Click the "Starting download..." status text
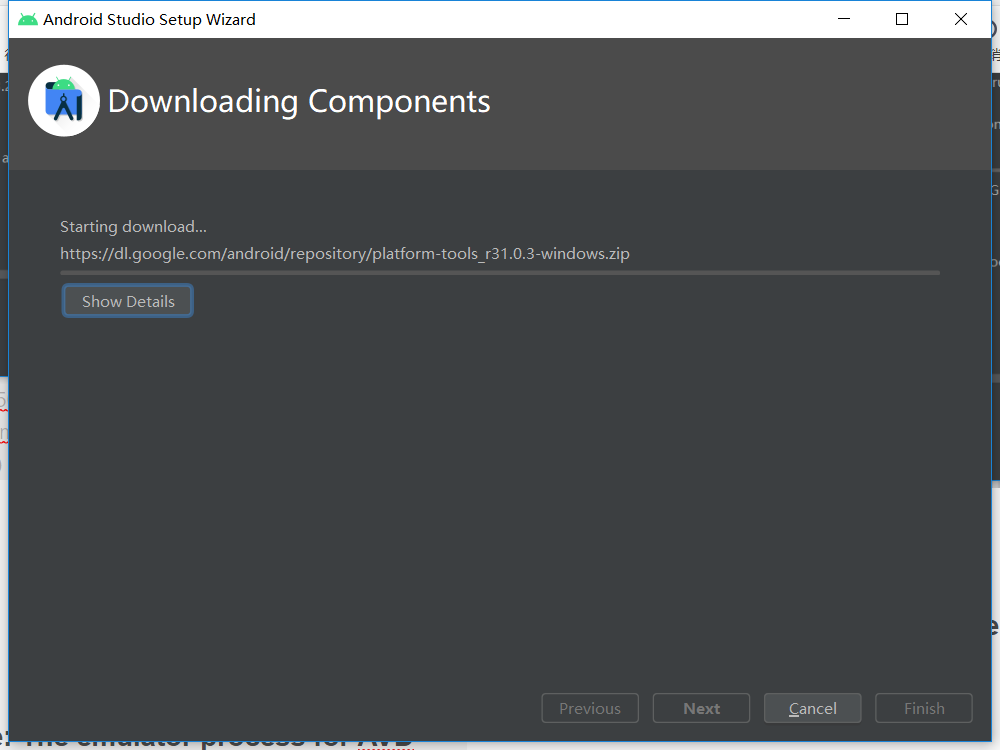Screen dimensions: 1000x750 tap(133, 227)
